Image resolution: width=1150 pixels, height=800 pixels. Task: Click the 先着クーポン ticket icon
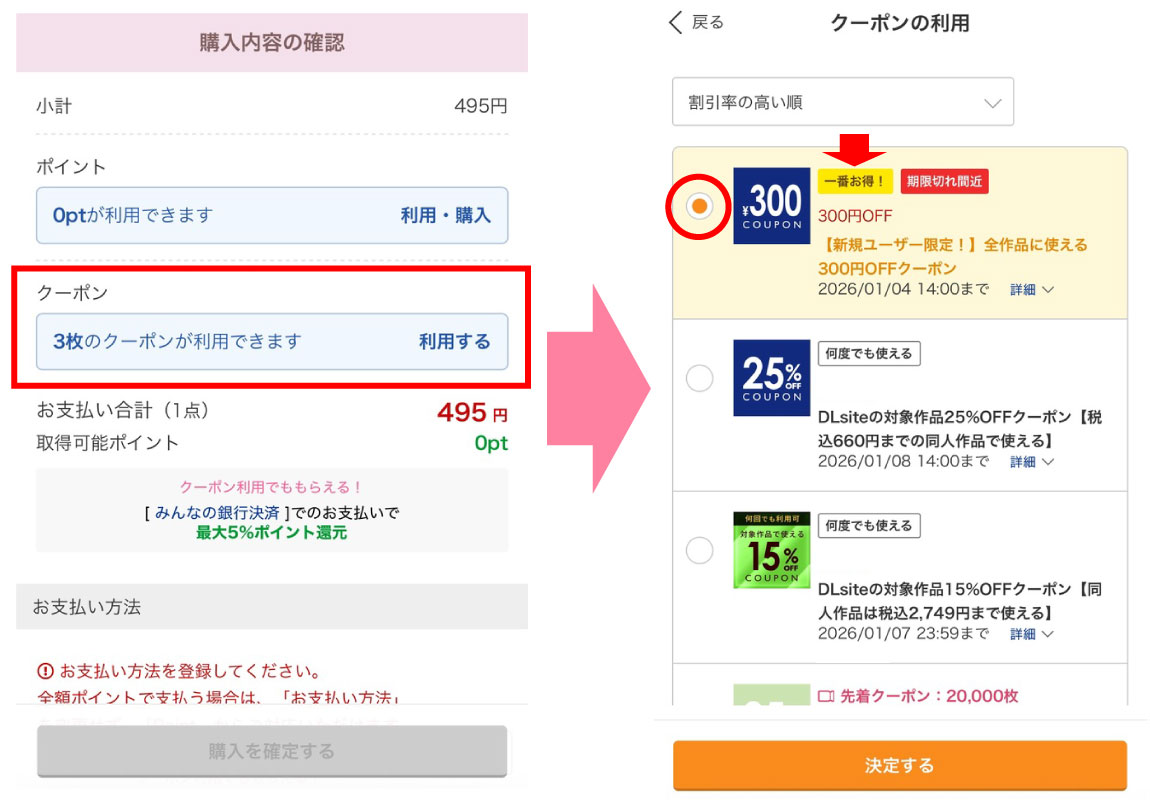[x=826, y=696]
